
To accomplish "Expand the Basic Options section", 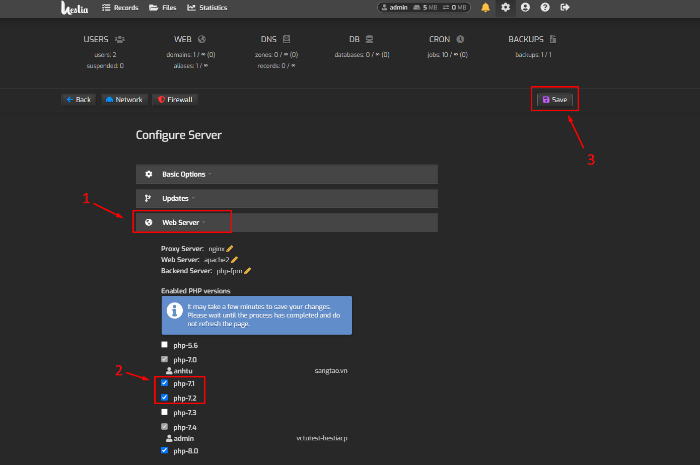I will click(287, 174).
